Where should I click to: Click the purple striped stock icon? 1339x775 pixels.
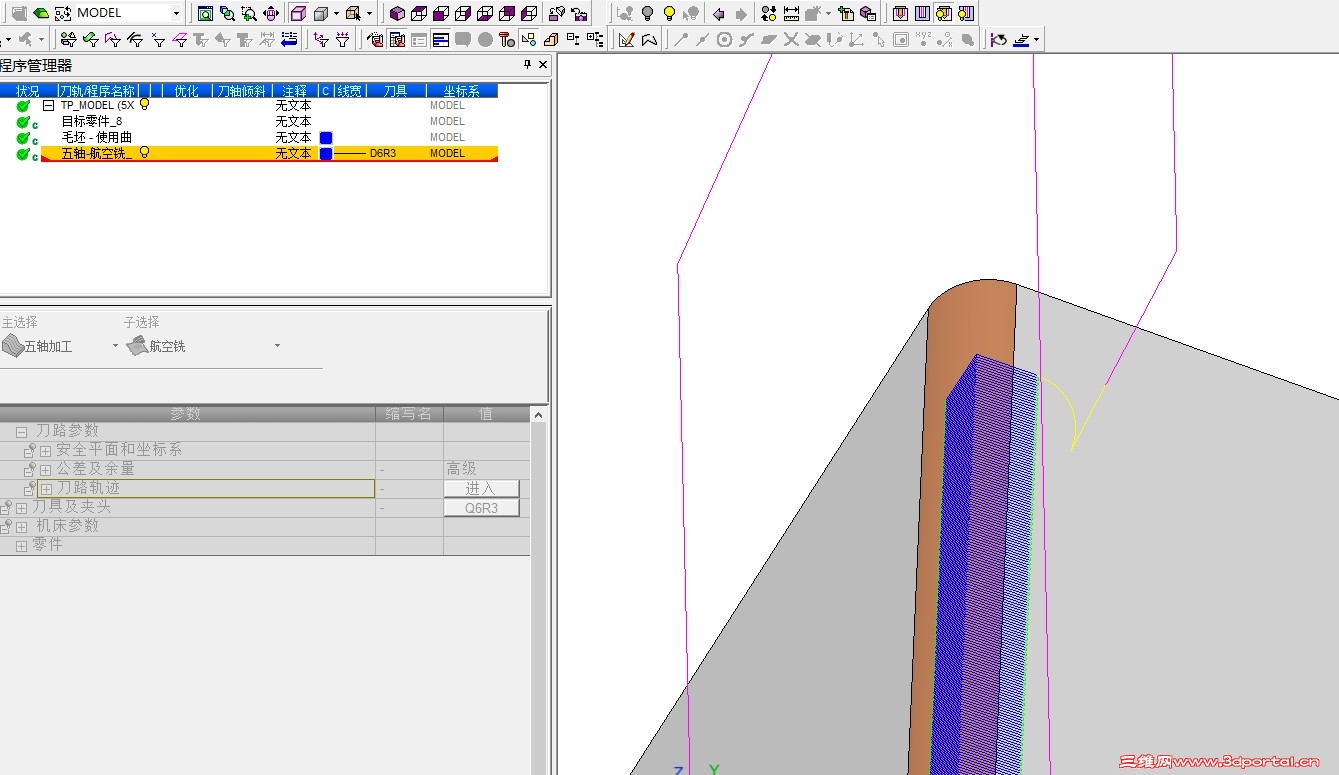pos(922,14)
